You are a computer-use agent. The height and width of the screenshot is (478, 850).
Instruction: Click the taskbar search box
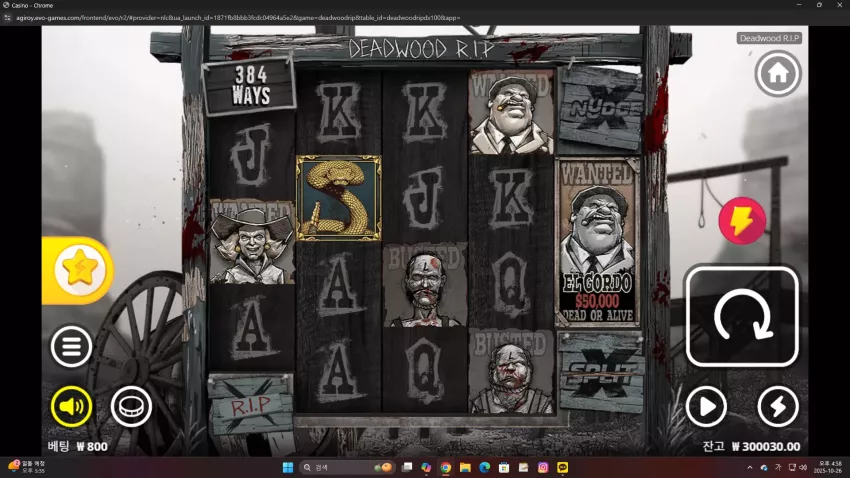347,467
